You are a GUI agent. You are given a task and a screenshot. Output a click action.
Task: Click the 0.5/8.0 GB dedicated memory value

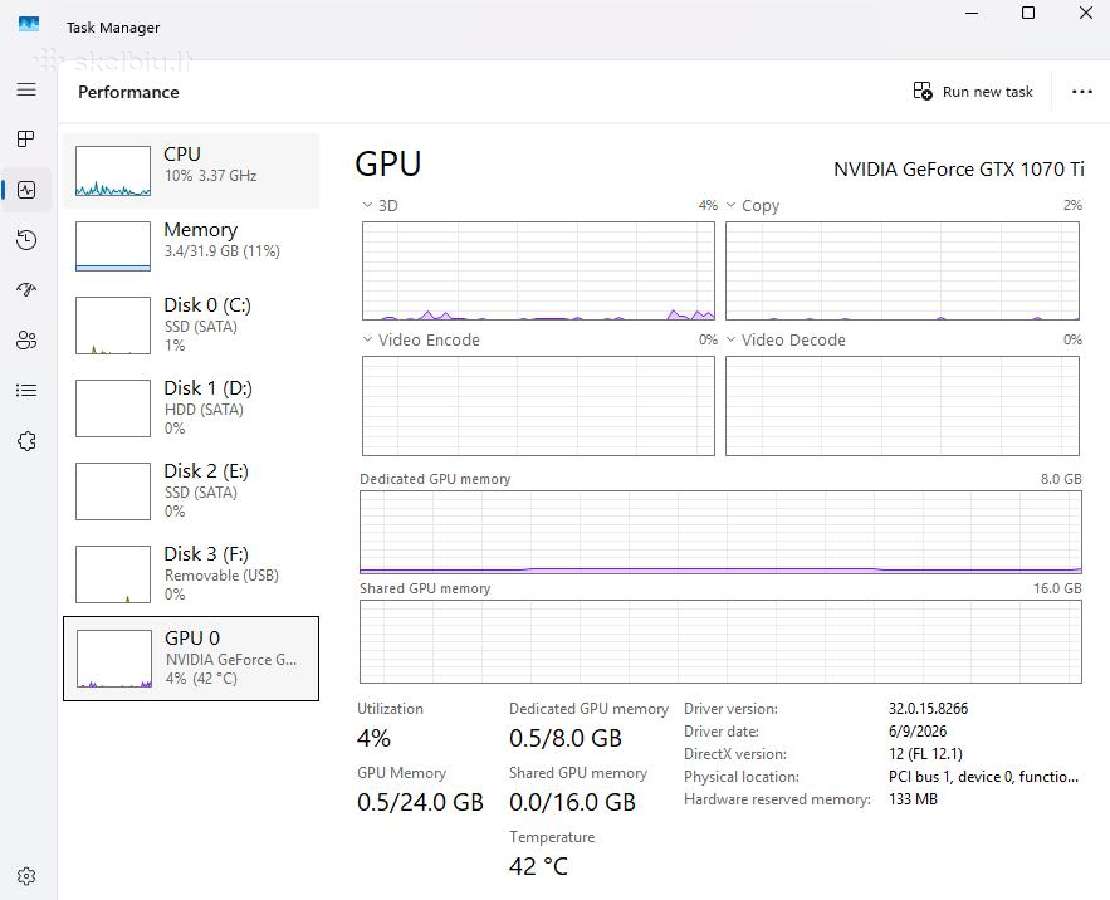[565, 739]
